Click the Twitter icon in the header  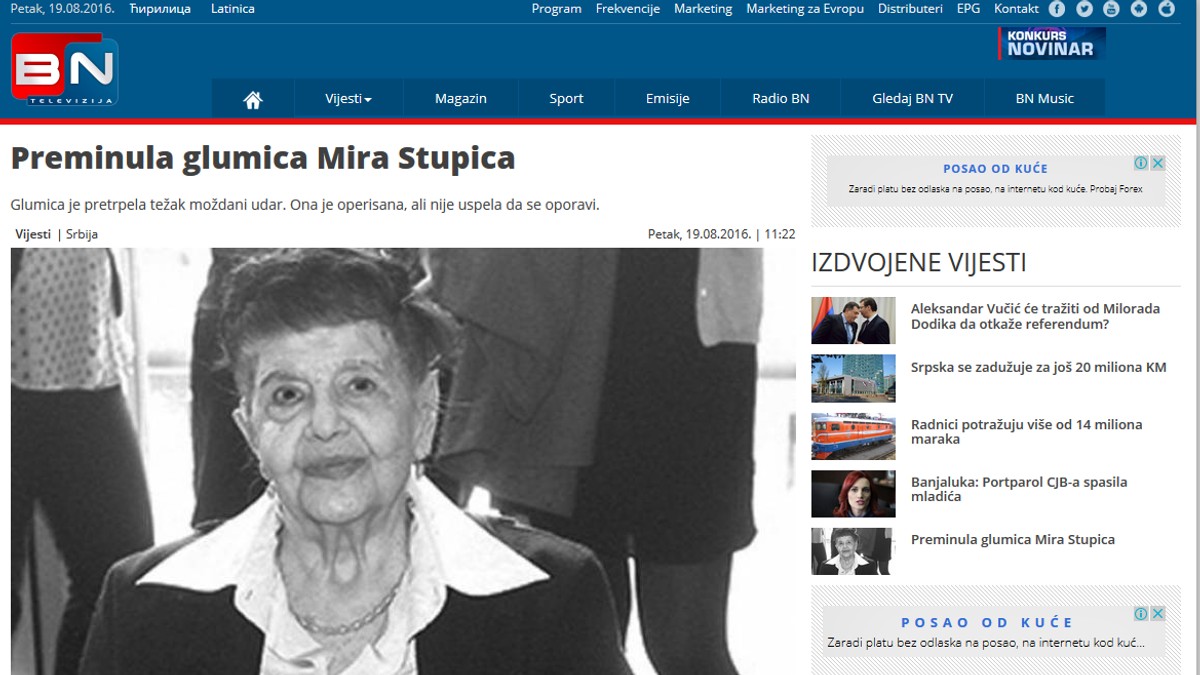coord(1085,8)
